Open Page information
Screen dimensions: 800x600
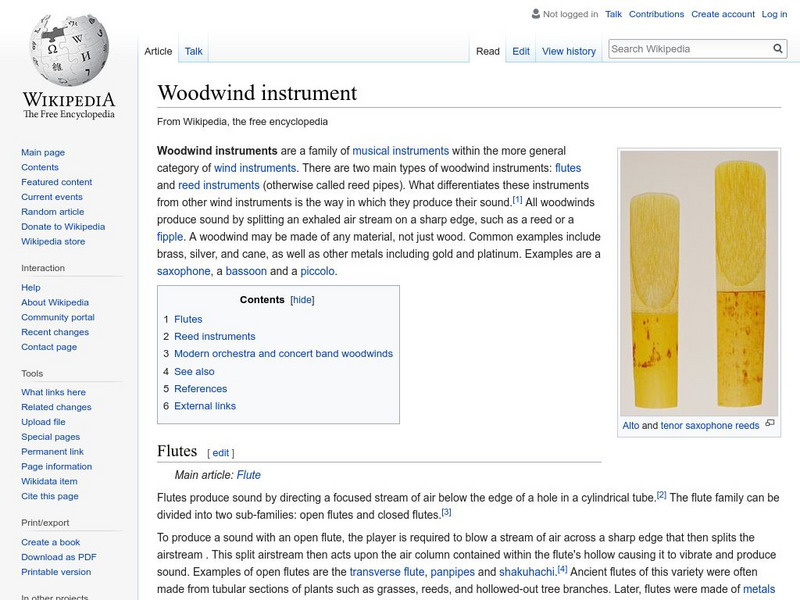click(x=57, y=466)
